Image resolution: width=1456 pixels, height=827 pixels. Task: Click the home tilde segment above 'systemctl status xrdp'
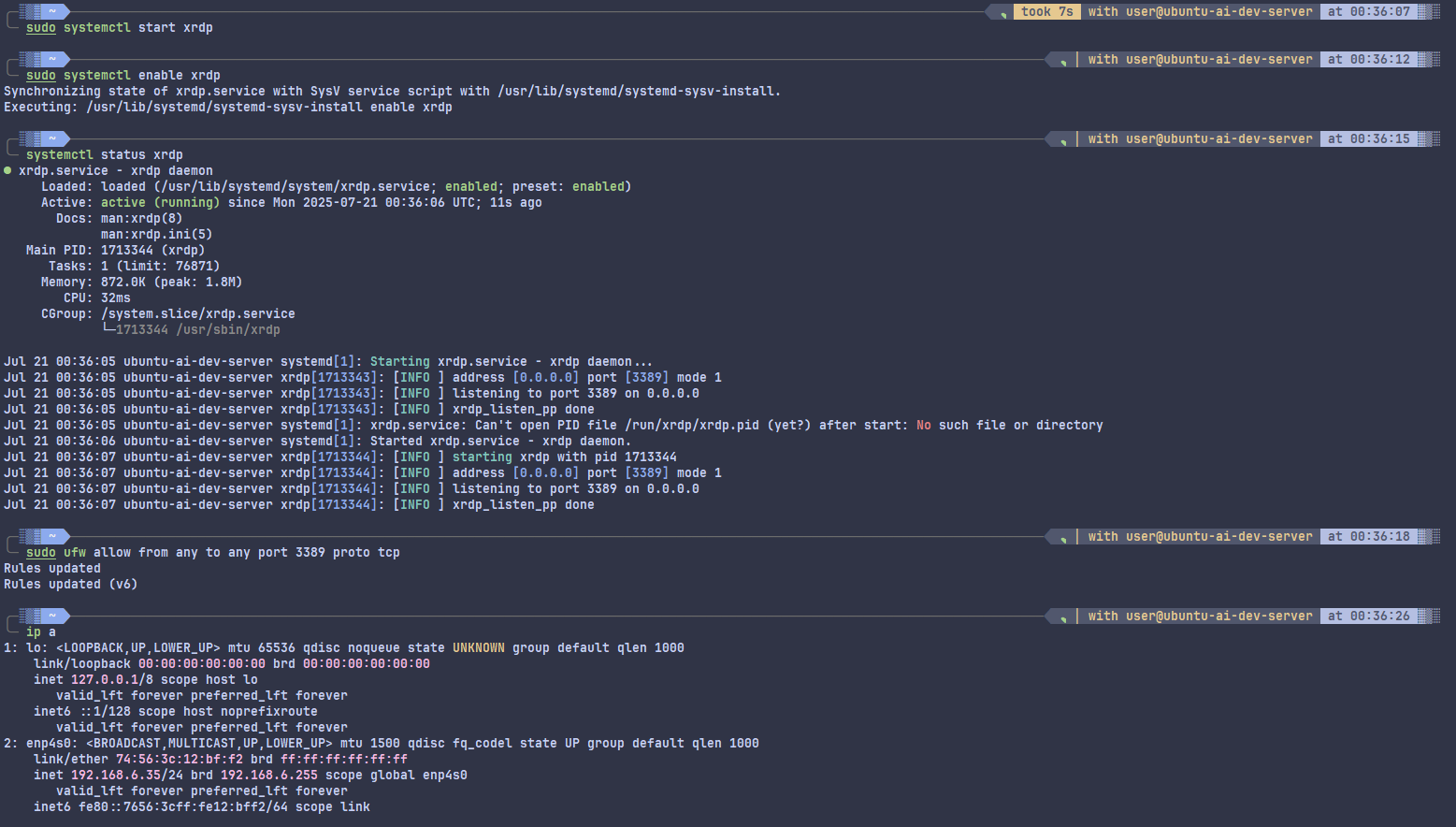coord(52,138)
